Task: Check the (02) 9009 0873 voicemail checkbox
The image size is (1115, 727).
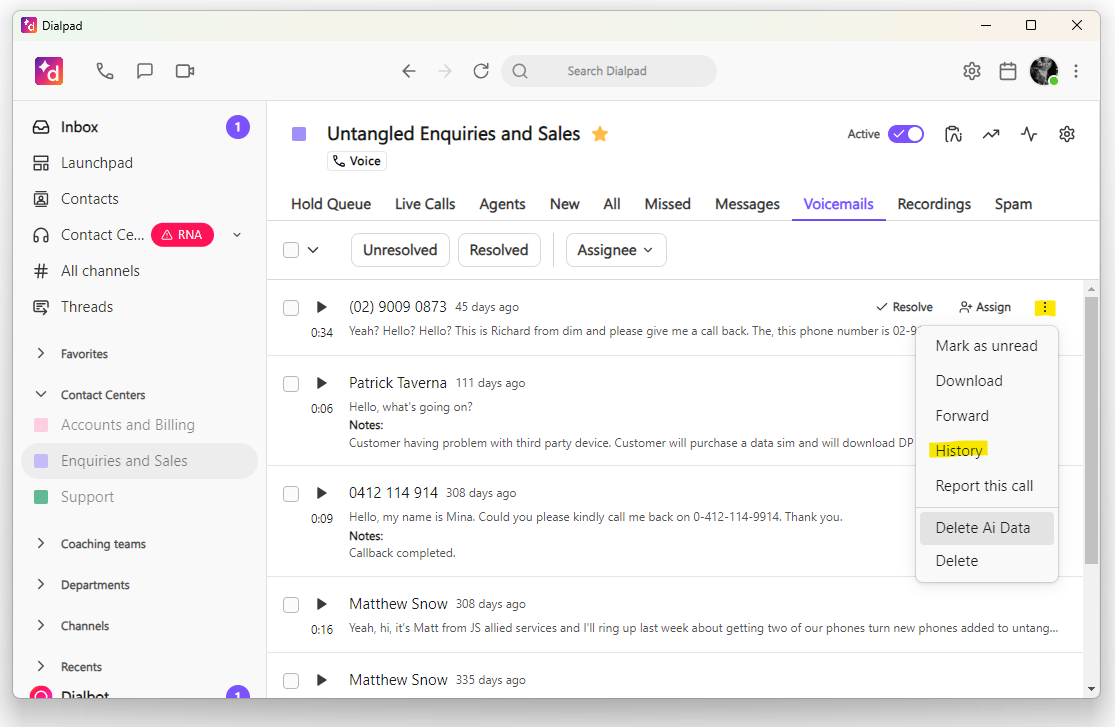Action: click(x=291, y=308)
